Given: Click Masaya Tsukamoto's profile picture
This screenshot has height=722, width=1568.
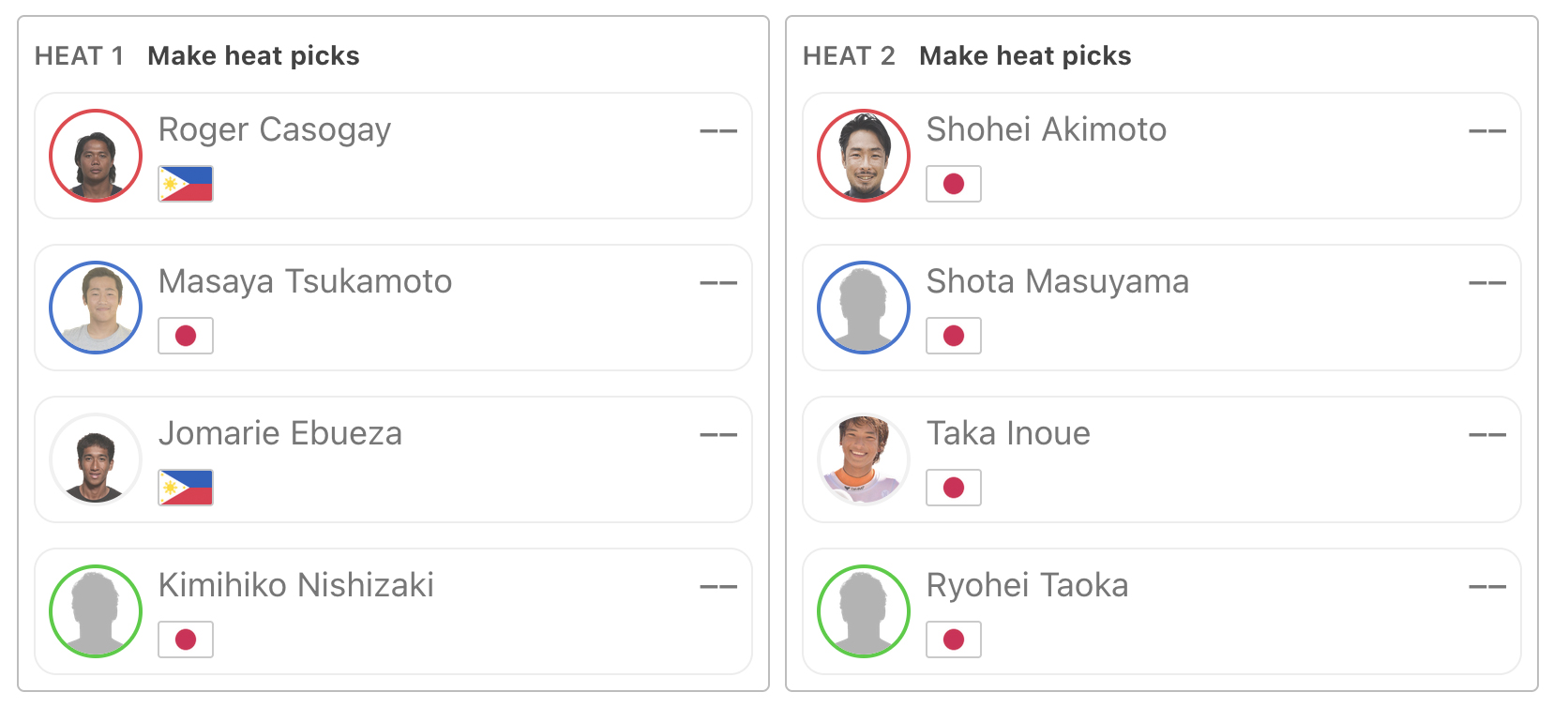Looking at the screenshot, I should point(96,308).
